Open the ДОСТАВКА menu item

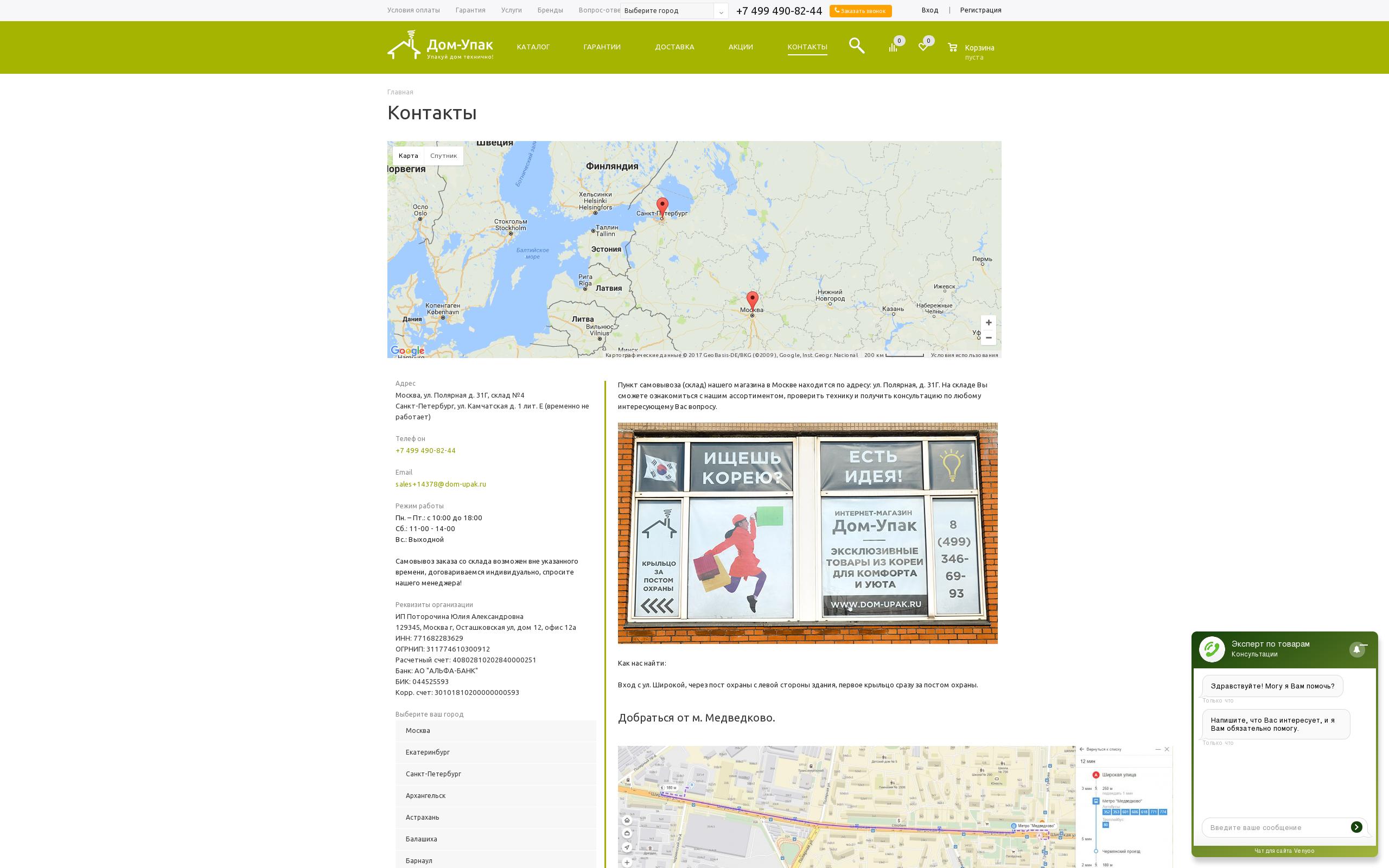coord(674,47)
